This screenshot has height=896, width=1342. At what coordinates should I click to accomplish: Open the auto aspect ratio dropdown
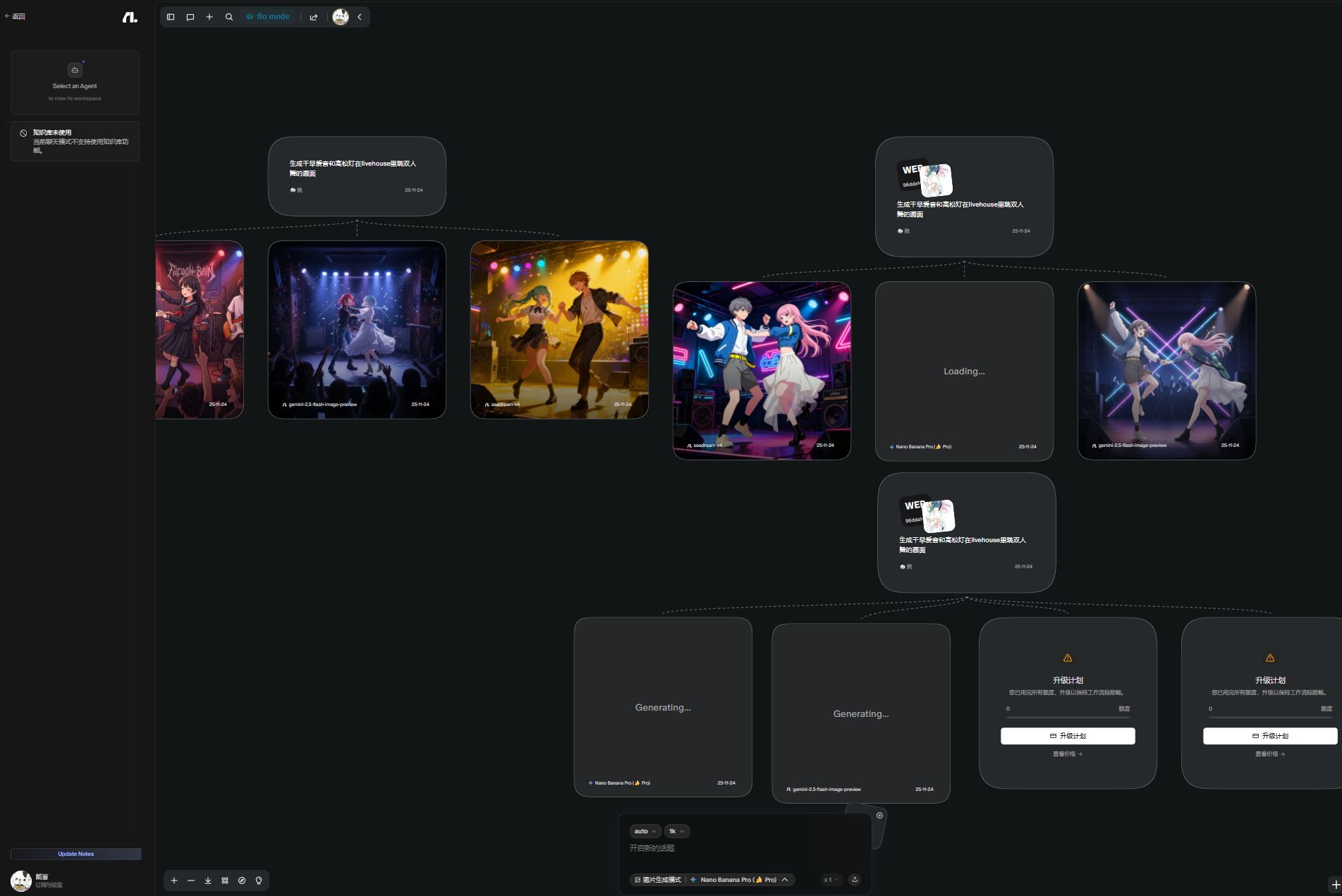645,831
